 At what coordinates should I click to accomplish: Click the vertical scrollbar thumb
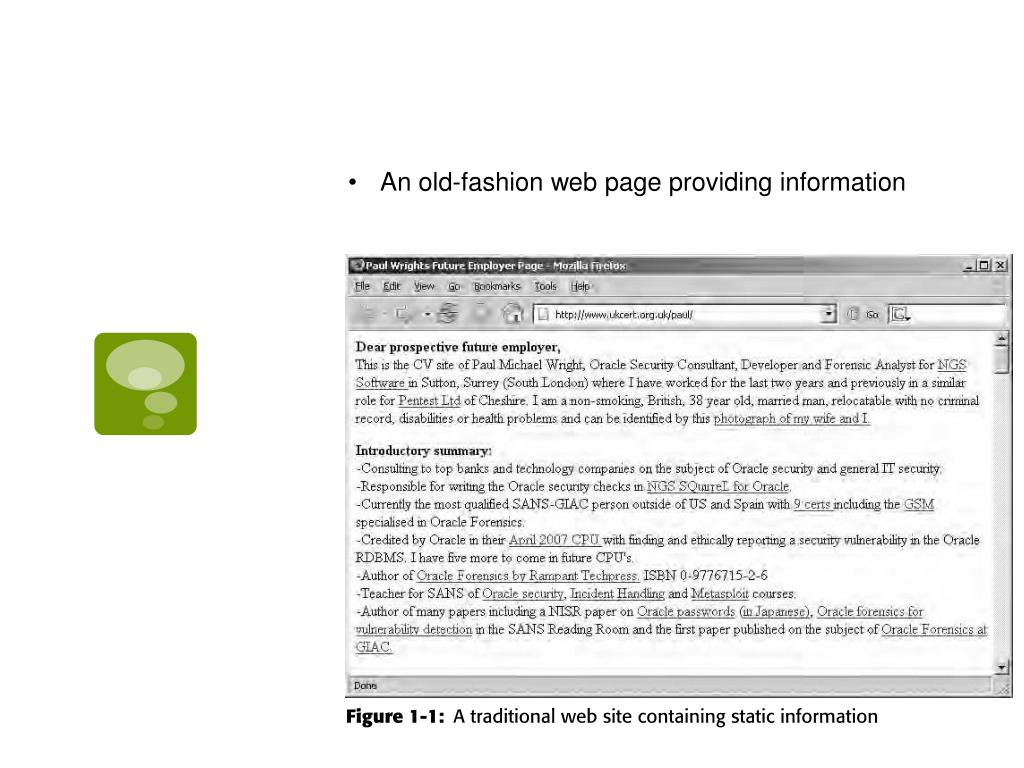(1001, 360)
